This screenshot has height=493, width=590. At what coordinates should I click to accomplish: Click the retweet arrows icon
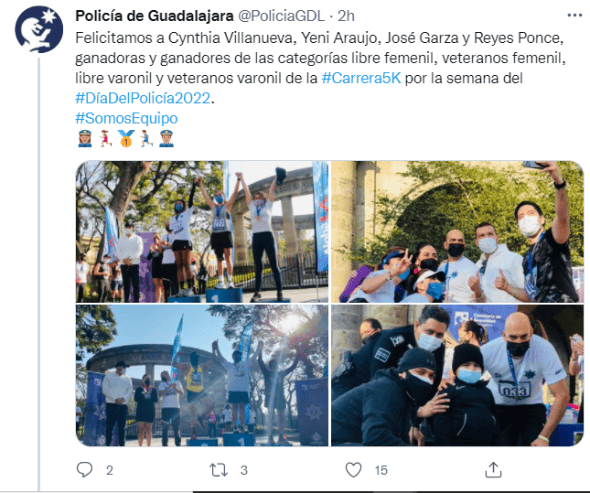[x=218, y=470]
